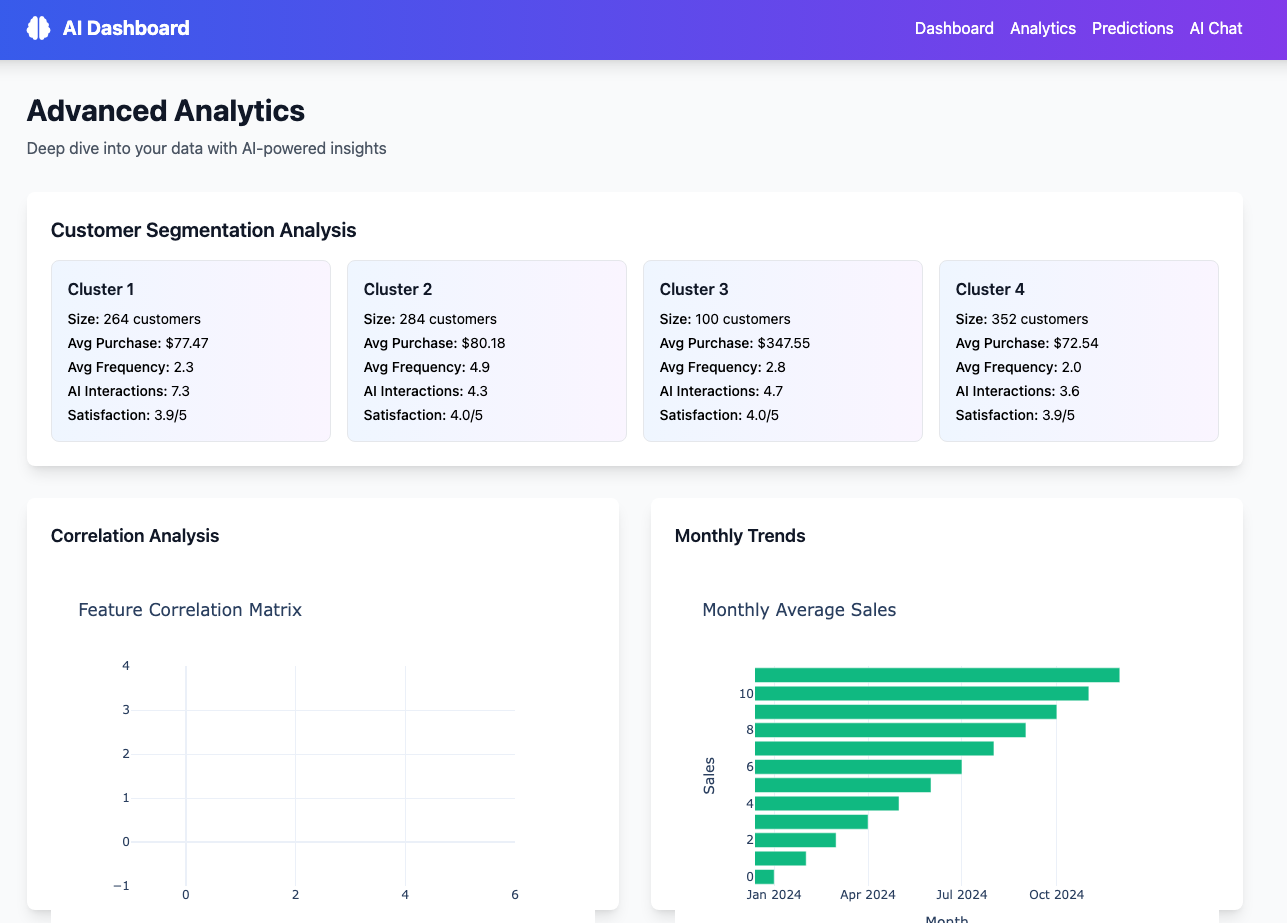Screen dimensions: 1287x923
Task: Click the Correlation Analysis heading
Action: 135,536
